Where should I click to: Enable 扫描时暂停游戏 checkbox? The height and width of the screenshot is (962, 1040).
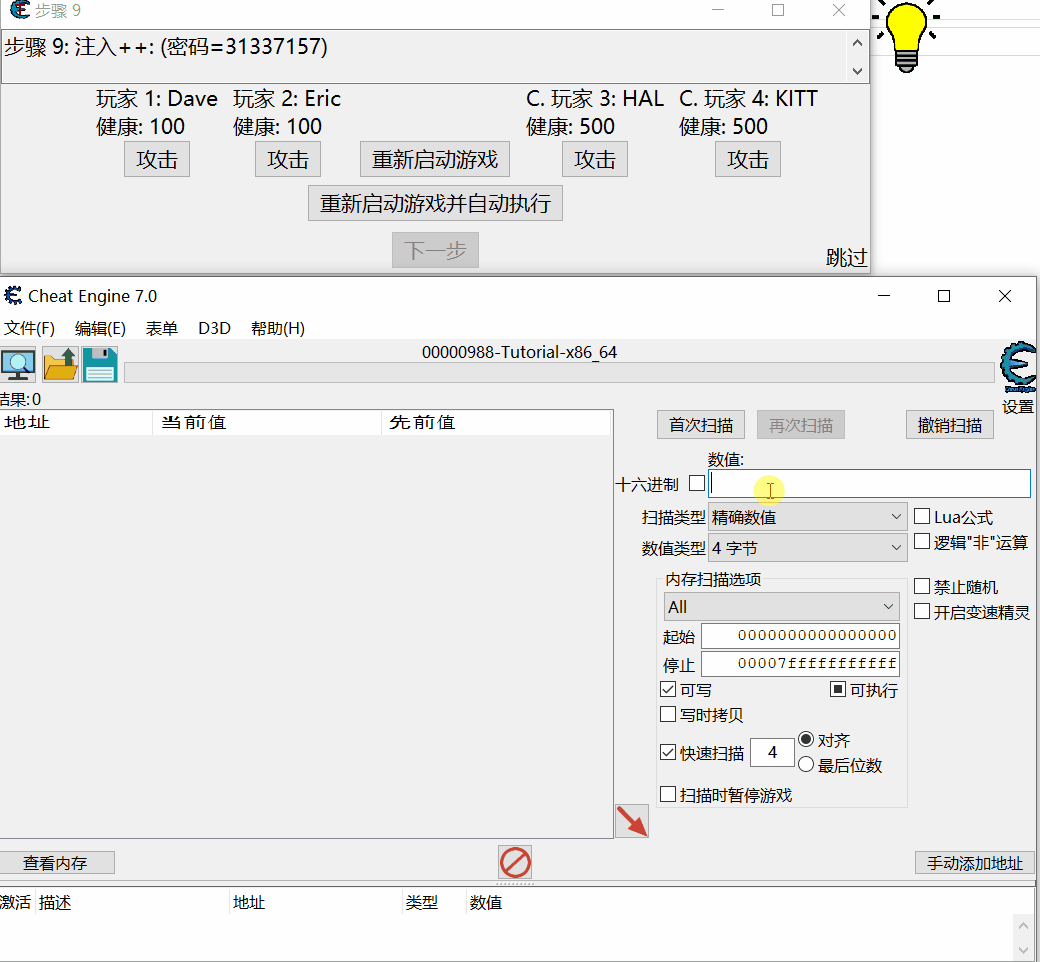coord(668,795)
